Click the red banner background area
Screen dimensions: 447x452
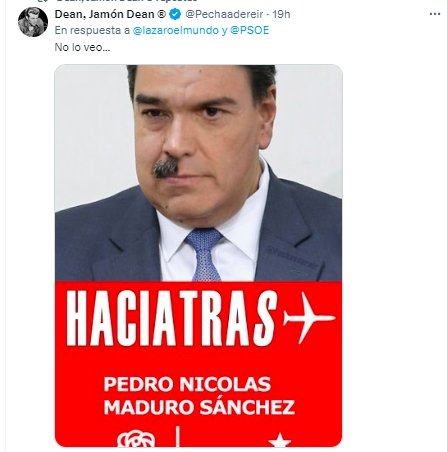[198, 364]
